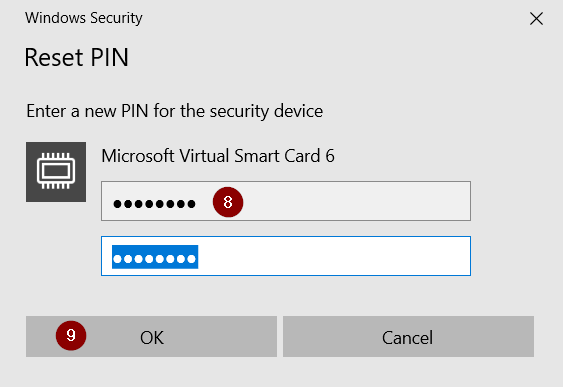This screenshot has width=563, height=387.
Task: Focus the confirm PIN input field
Action: pos(286,256)
